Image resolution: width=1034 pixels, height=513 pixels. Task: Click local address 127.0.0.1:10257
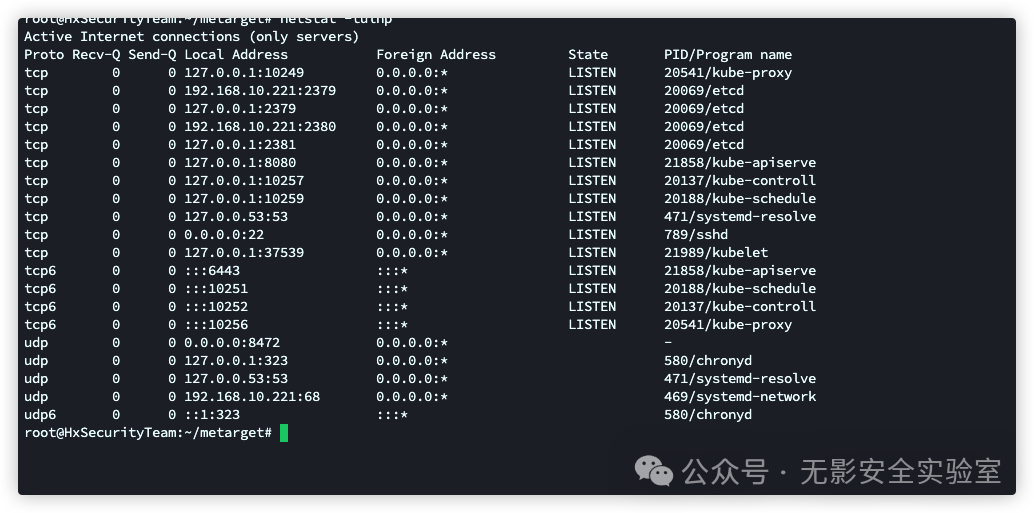[x=244, y=181]
